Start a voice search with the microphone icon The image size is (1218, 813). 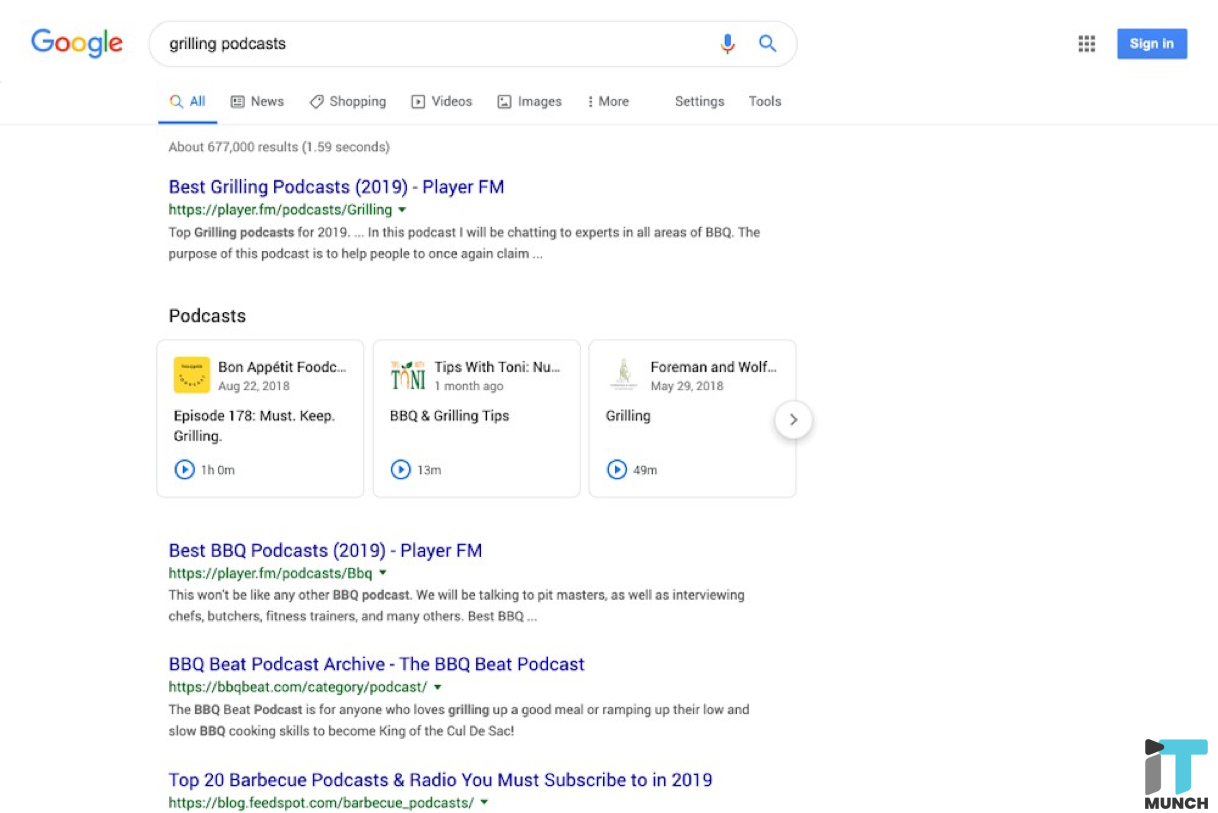(727, 43)
